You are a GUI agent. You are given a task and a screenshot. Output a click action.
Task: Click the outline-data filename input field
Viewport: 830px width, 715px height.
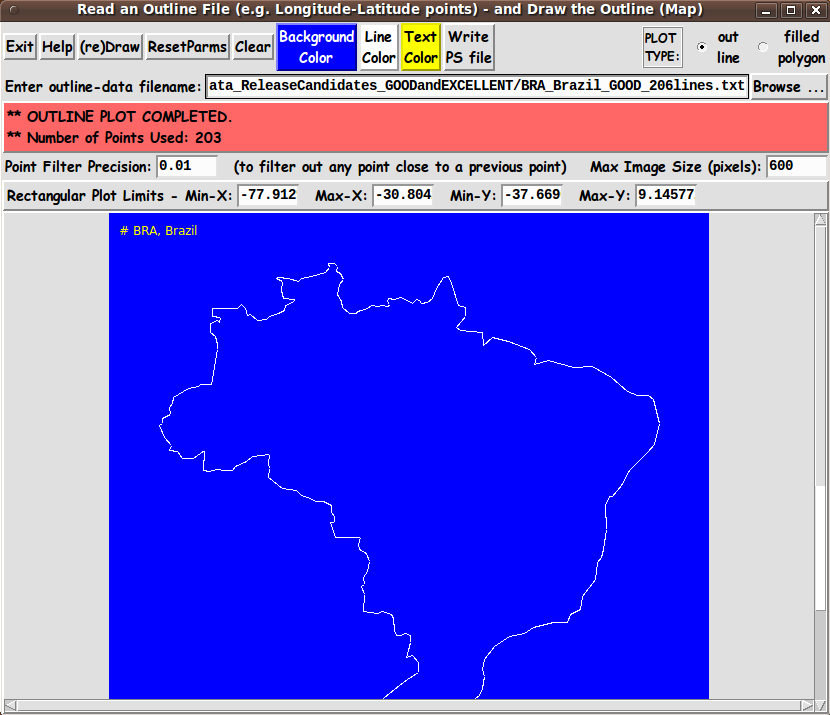476,86
